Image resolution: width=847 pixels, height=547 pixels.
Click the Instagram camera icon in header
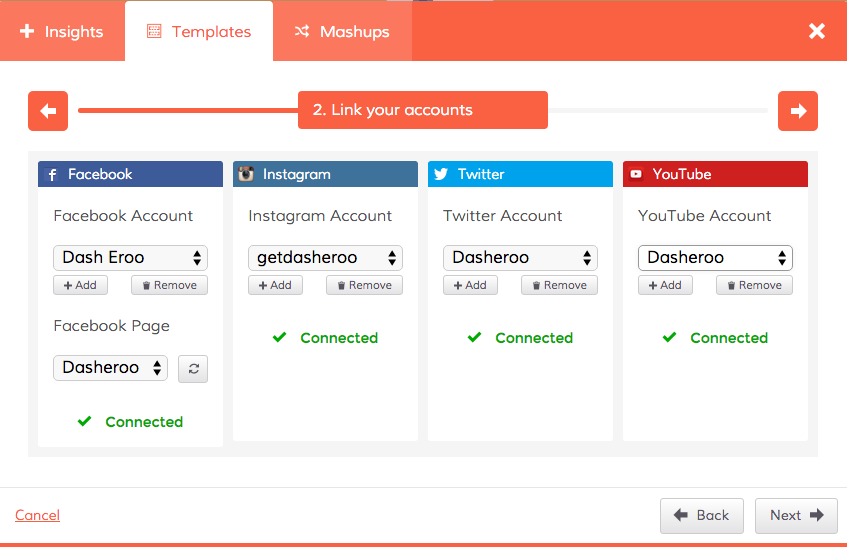(246, 174)
